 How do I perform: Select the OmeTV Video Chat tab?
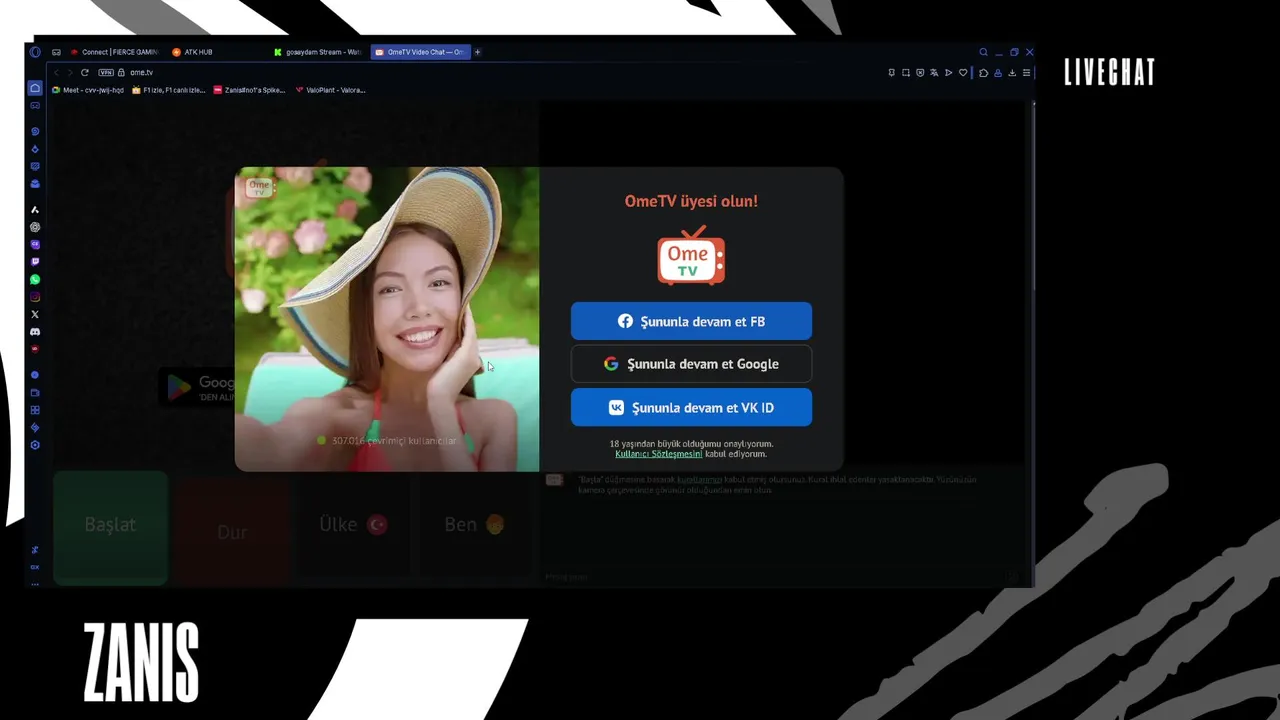tap(419, 52)
